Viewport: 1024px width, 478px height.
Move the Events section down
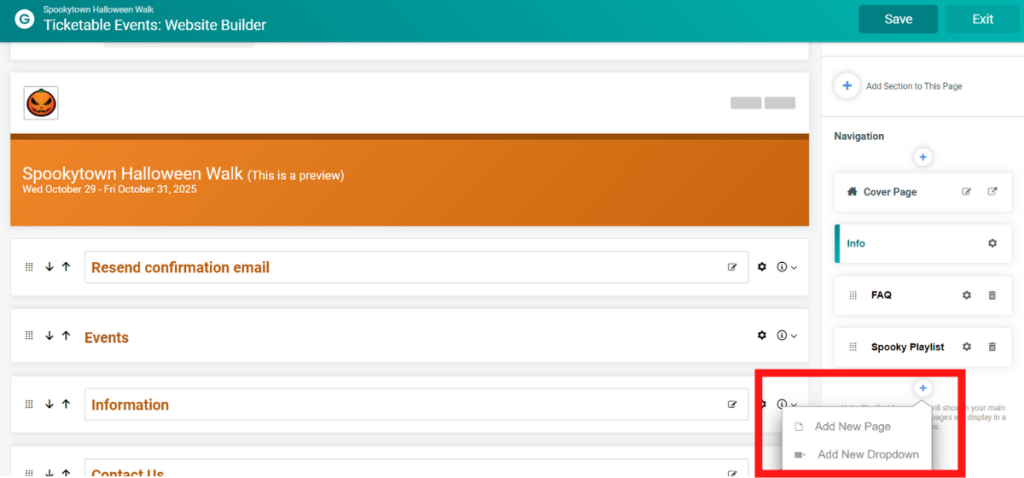pyautogui.click(x=49, y=336)
